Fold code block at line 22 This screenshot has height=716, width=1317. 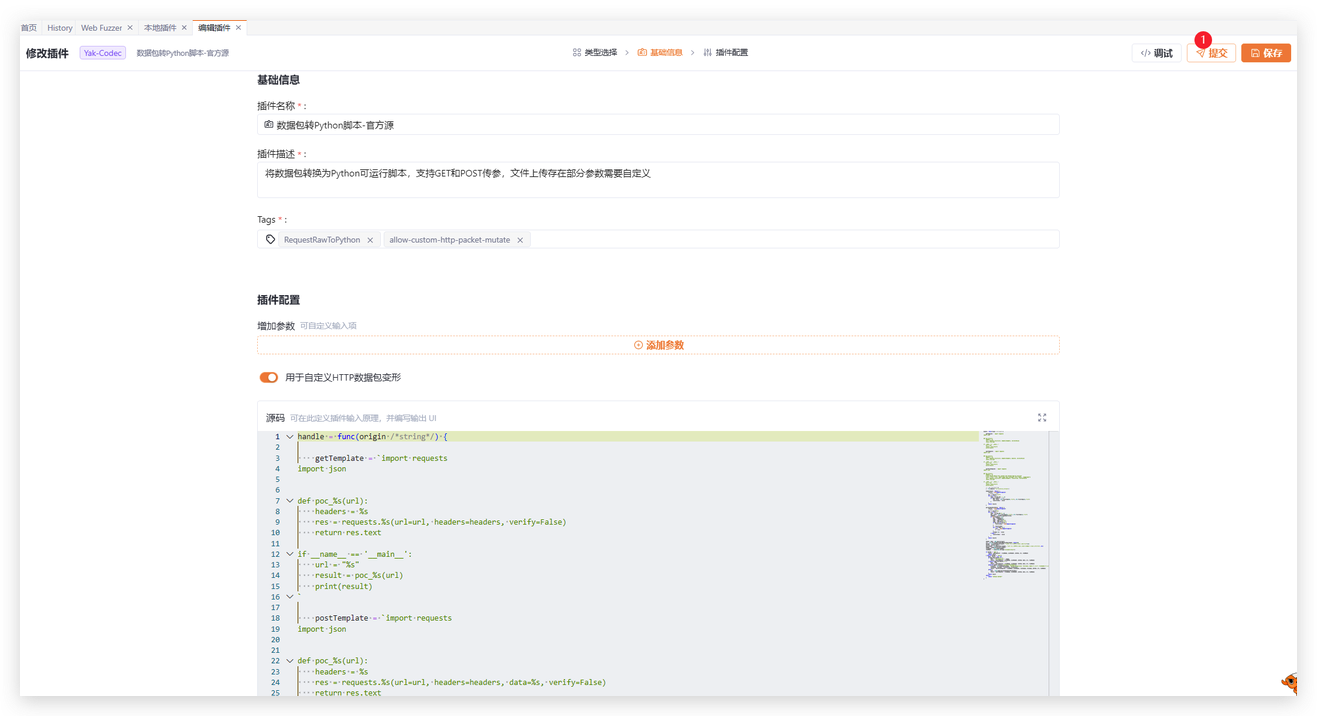click(x=290, y=661)
